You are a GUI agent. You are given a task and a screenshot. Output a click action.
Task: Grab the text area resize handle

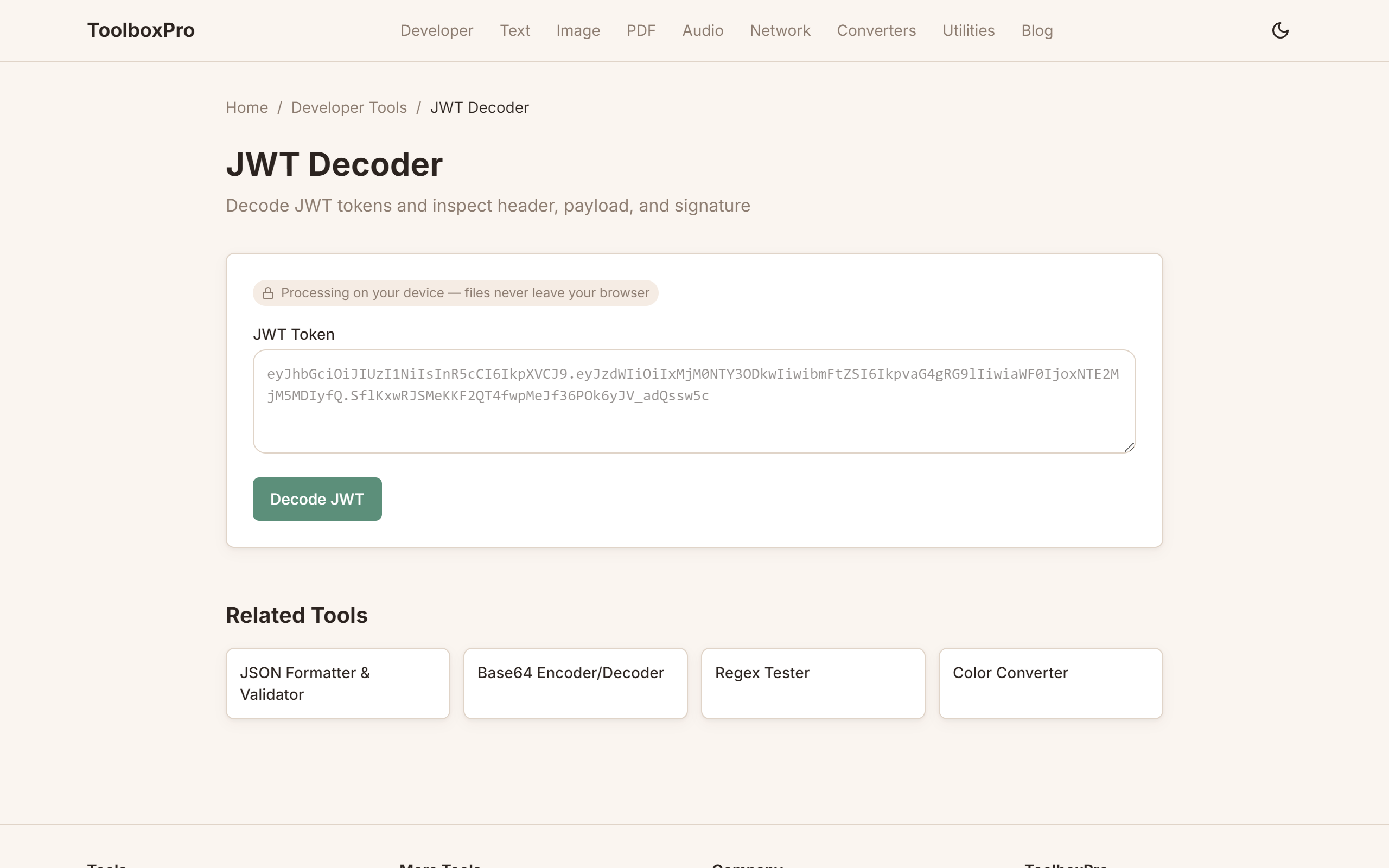tap(1129, 447)
